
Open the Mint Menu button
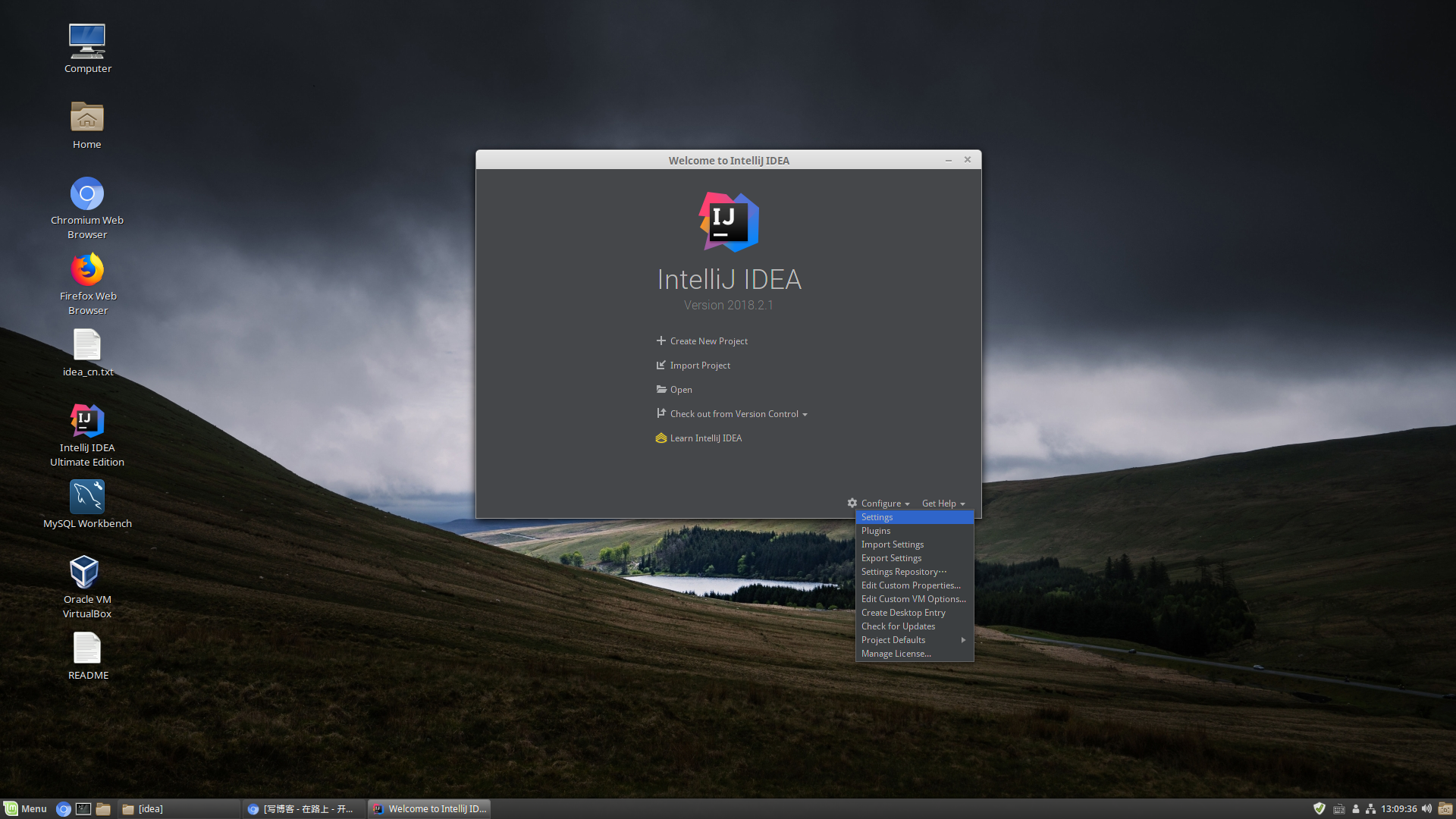[26, 809]
